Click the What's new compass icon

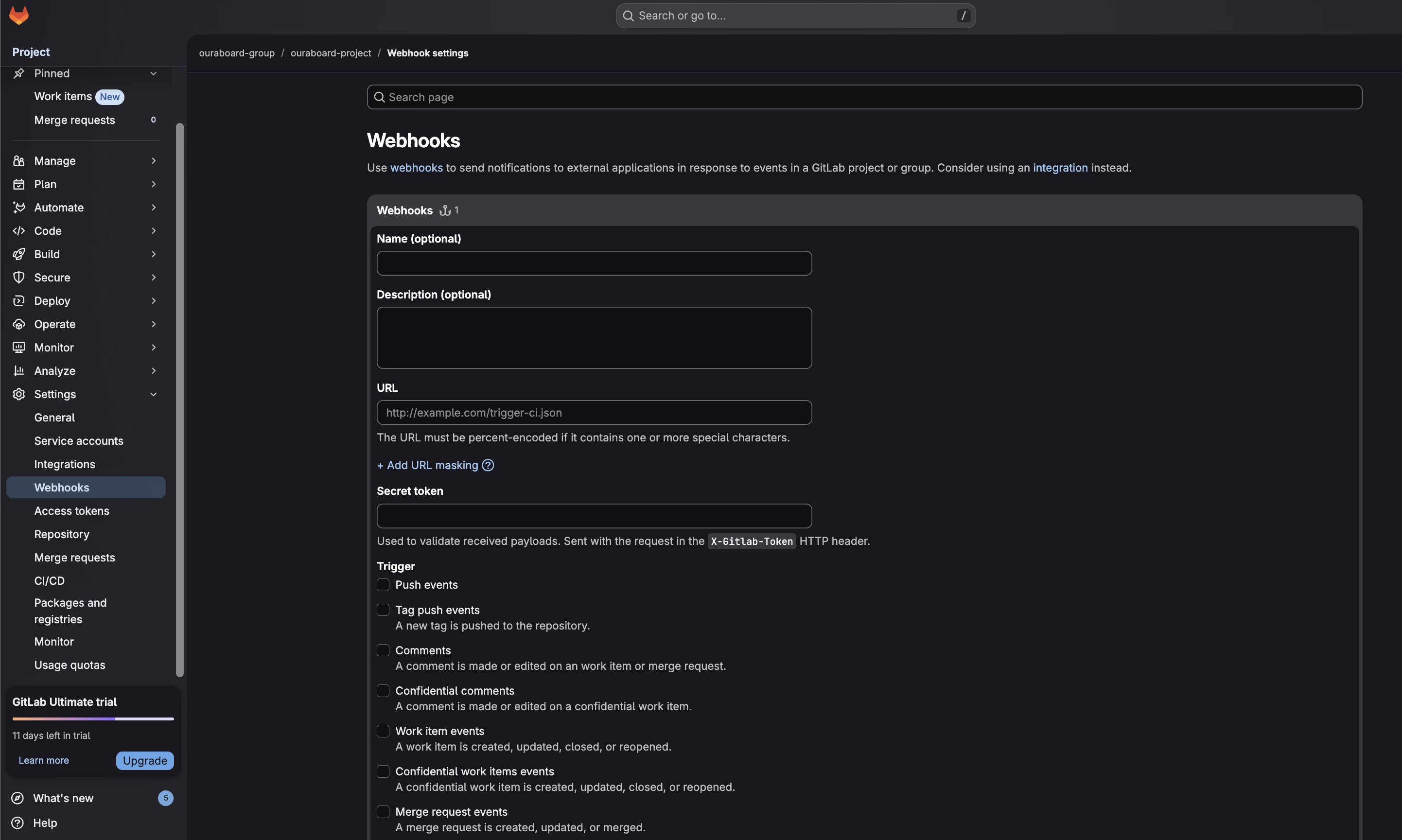pyautogui.click(x=18, y=798)
